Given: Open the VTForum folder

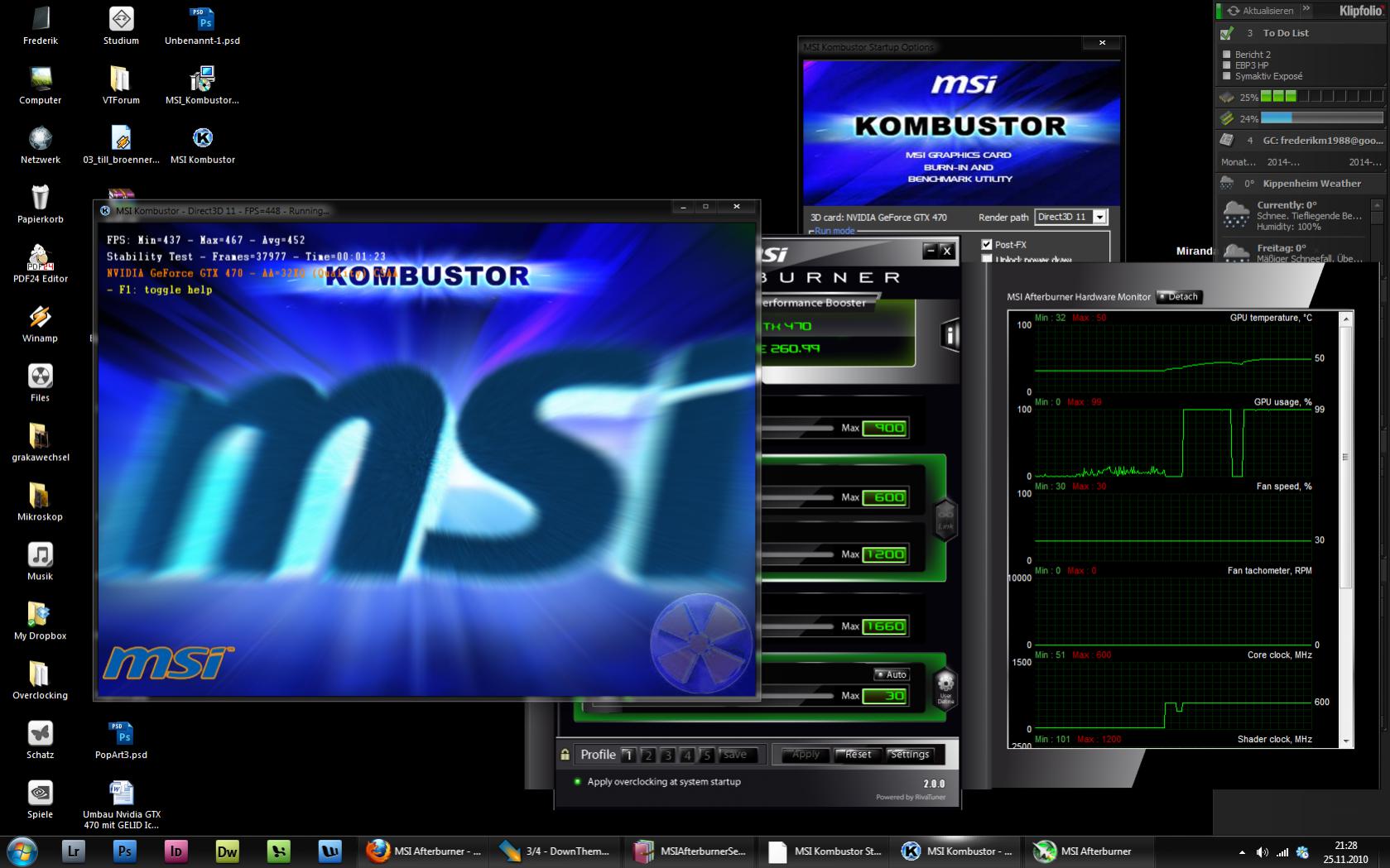Looking at the screenshot, I should click(121, 85).
